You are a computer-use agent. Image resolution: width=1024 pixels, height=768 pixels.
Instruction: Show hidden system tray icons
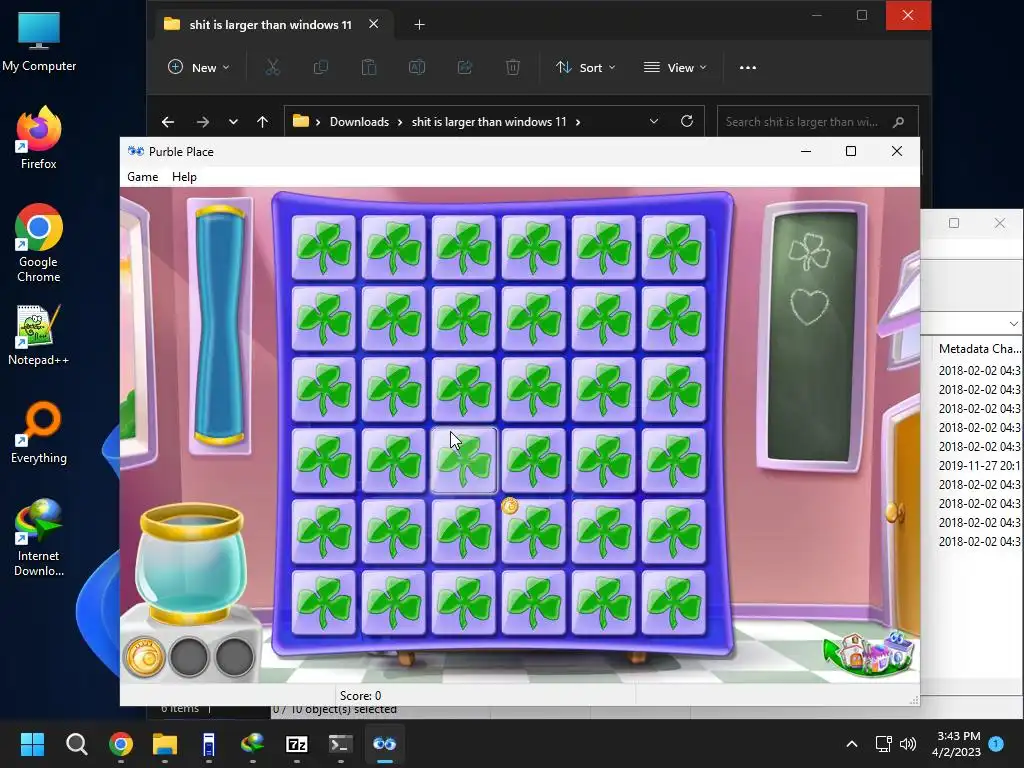point(852,744)
